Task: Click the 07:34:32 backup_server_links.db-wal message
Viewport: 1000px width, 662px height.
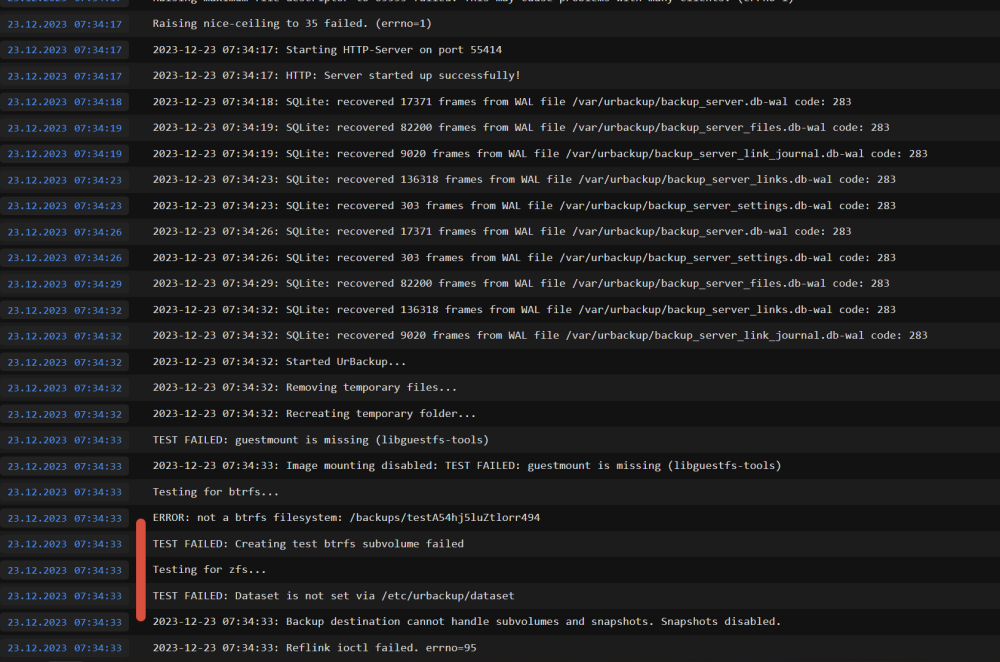Action: 524,309
